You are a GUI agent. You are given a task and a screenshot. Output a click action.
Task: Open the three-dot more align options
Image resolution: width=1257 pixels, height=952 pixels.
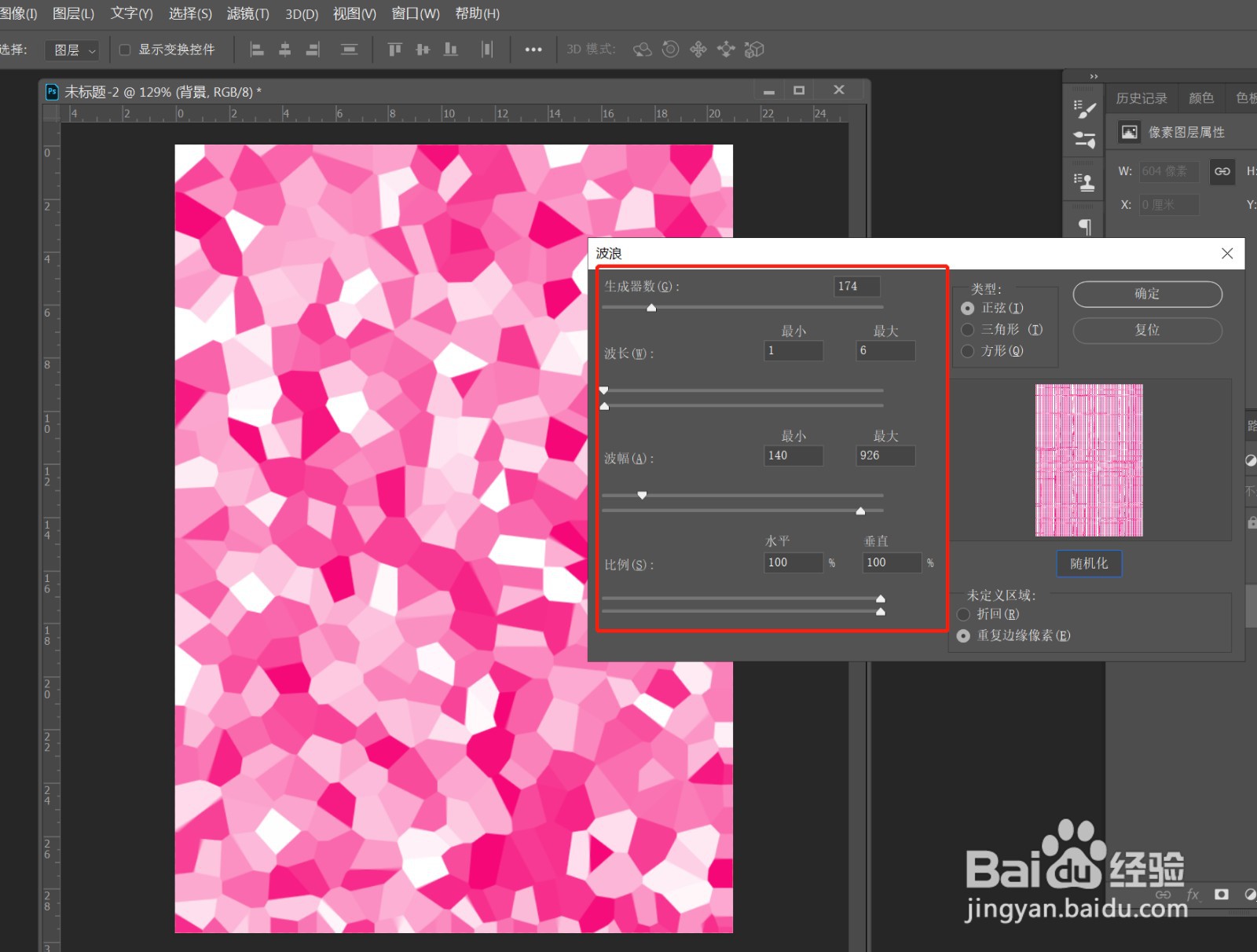coord(533,49)
